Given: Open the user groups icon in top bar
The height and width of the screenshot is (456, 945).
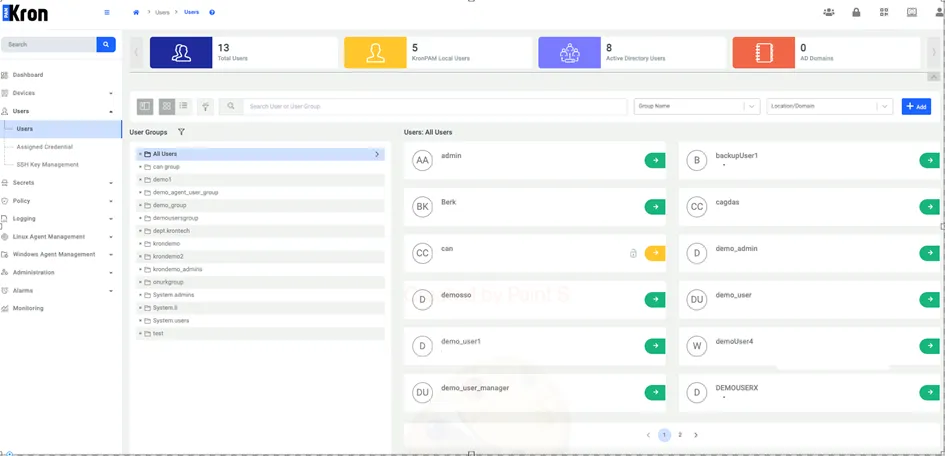Looking at the screenshot, I should coord(829,12).
